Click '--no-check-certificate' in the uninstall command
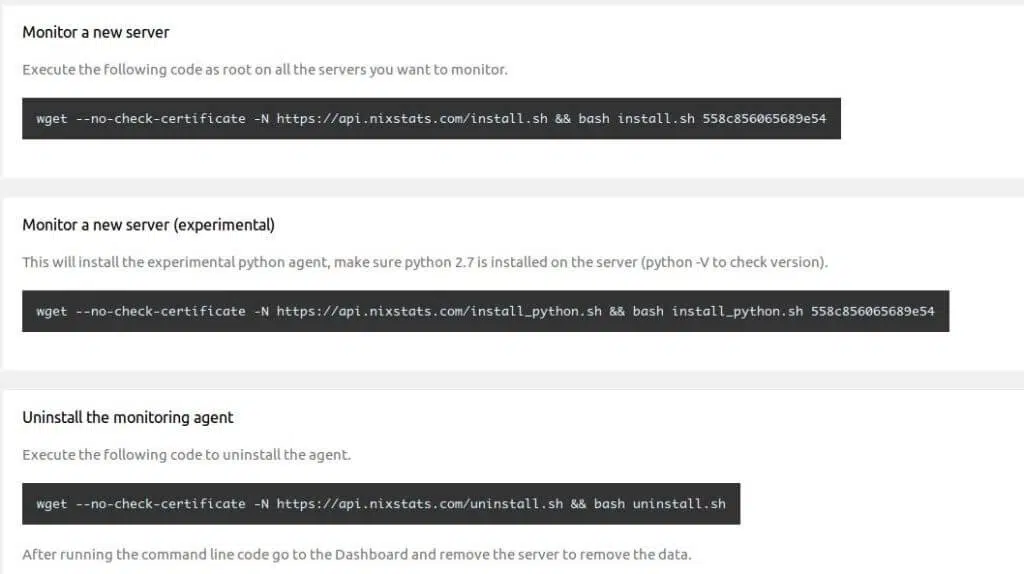1024x574 pixels. point(161,503)
